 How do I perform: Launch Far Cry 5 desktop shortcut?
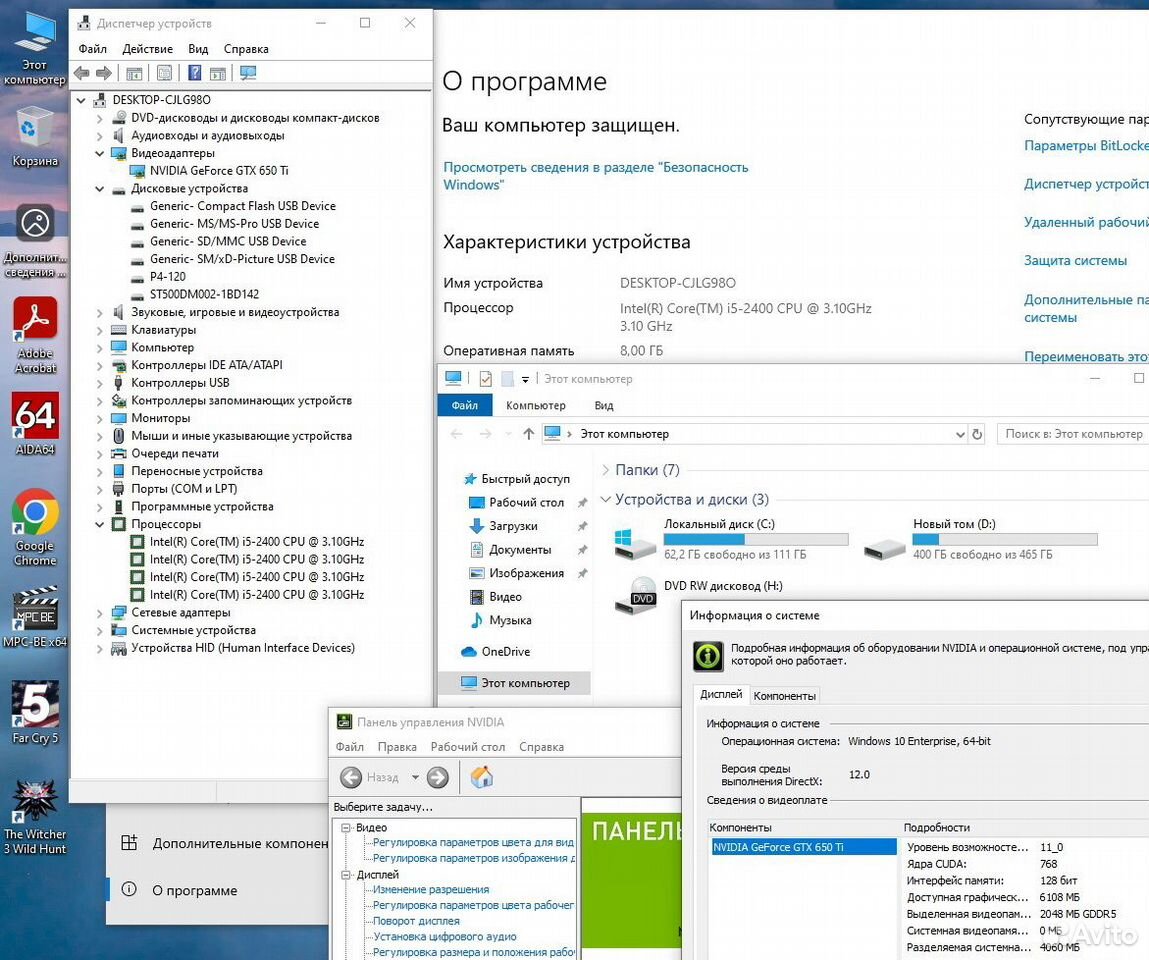point(35,712)
